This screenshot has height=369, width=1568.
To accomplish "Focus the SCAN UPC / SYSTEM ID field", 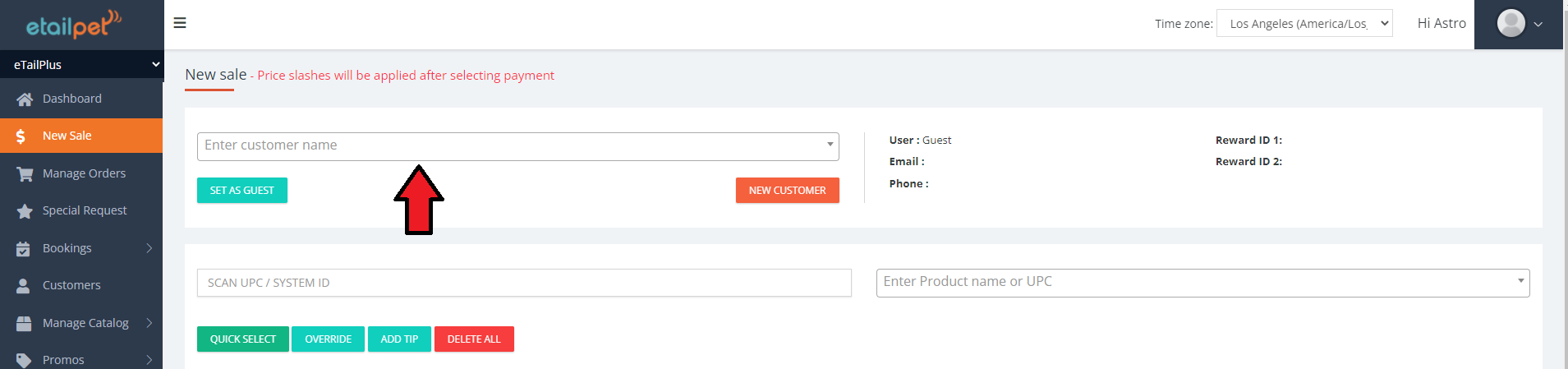I will 523,283.
